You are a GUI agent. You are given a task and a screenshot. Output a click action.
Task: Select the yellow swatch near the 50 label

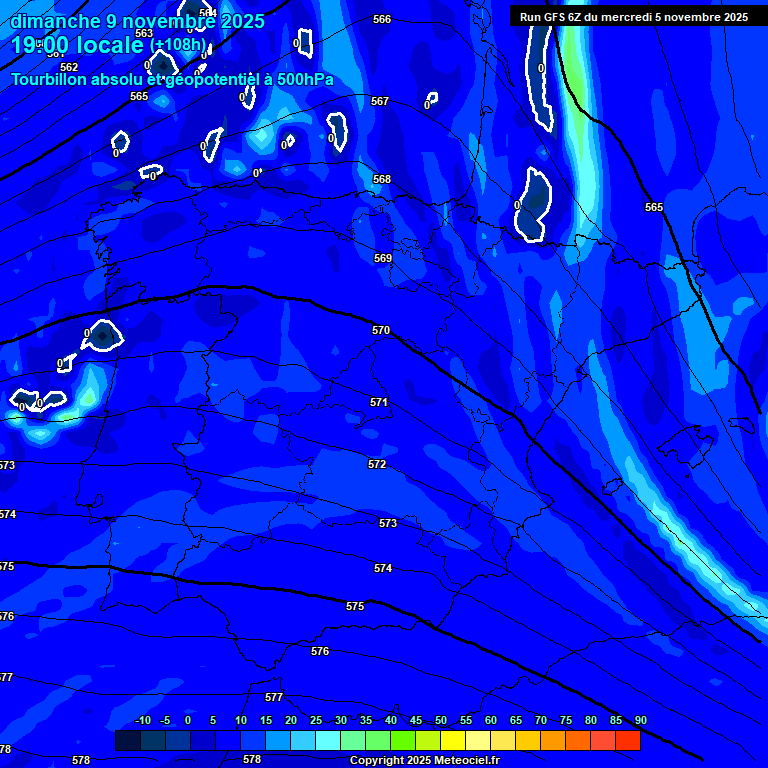pos(452,741)
